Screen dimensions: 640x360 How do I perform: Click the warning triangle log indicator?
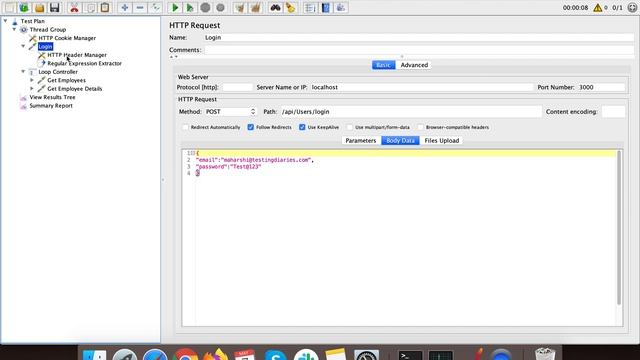click(598, 7)
